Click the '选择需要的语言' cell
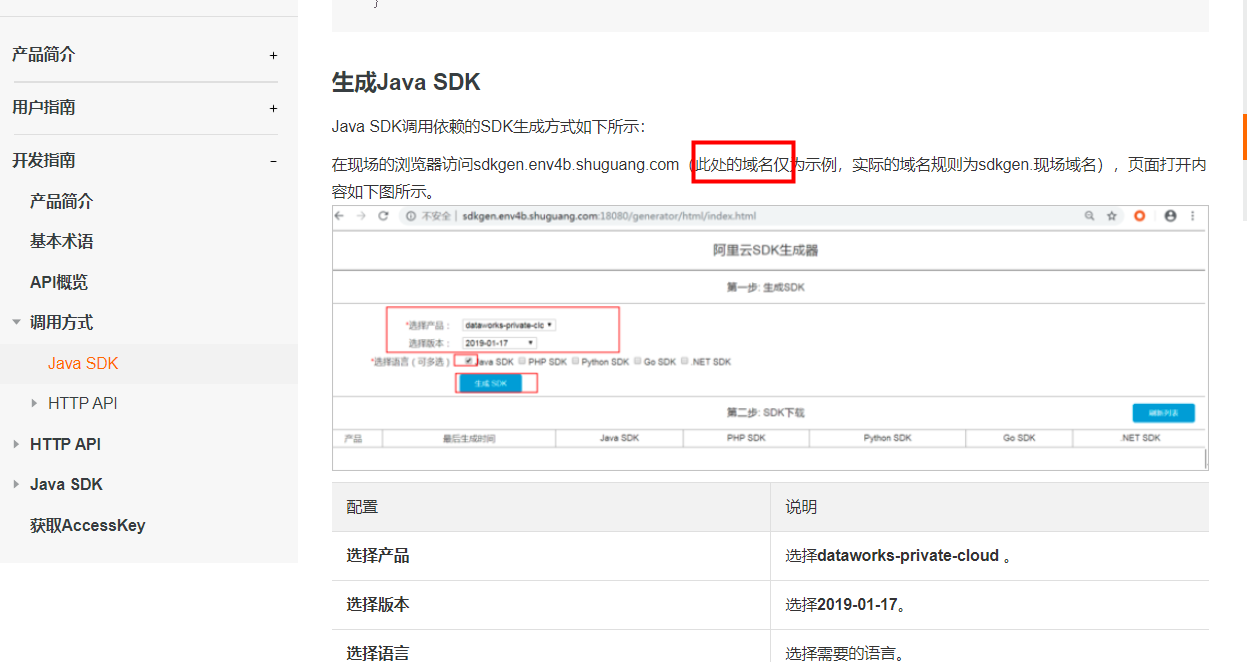This screenshot has height=662, width=1250. tap(990, 646)
